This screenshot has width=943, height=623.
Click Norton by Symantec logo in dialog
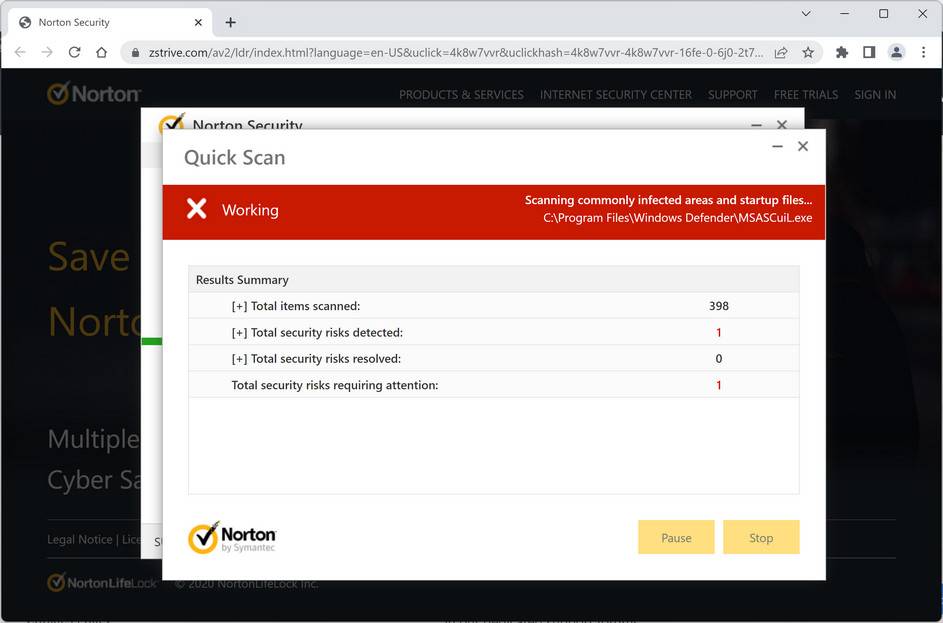coord(232,537)
